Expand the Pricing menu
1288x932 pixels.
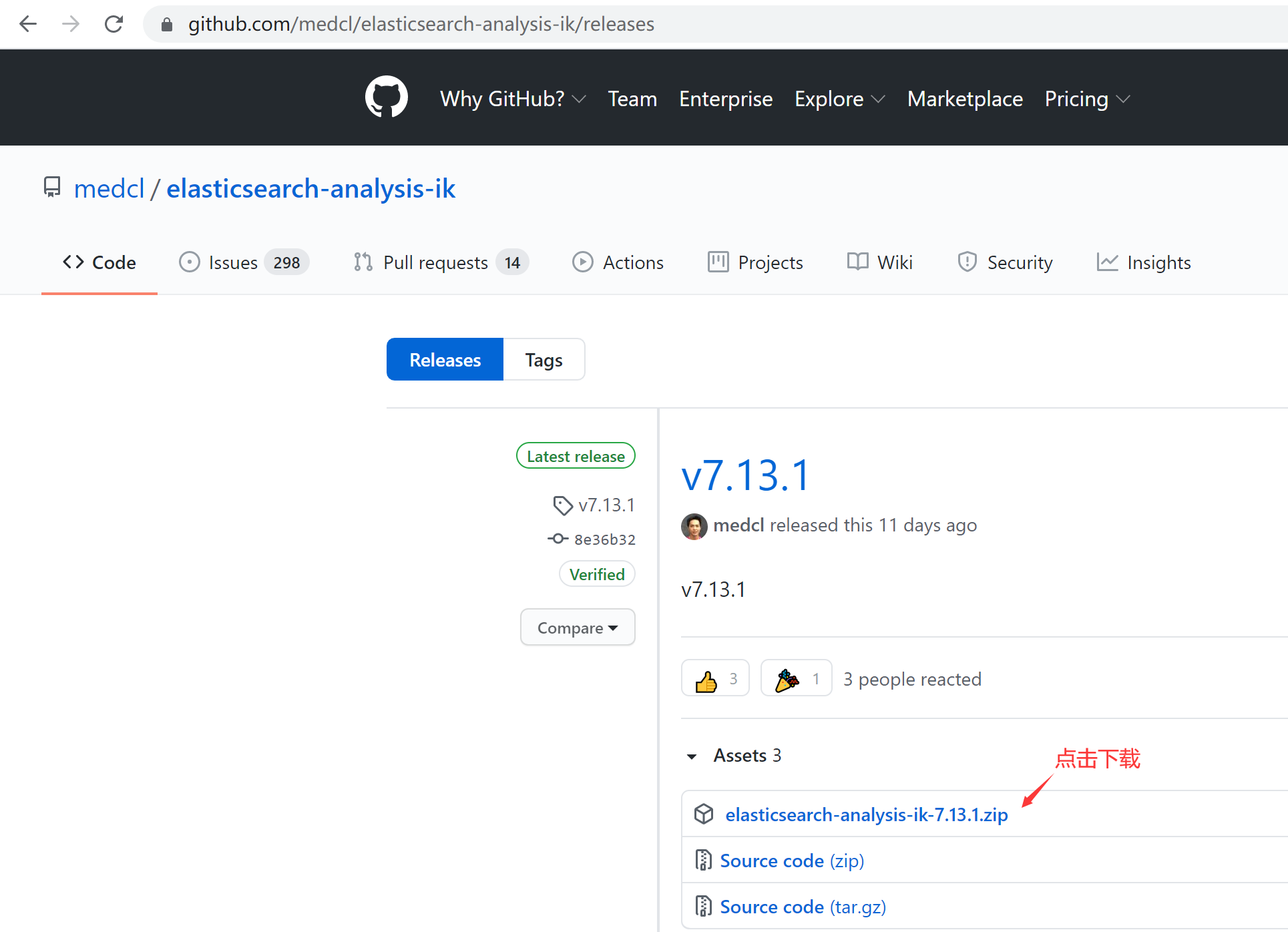1087,99
